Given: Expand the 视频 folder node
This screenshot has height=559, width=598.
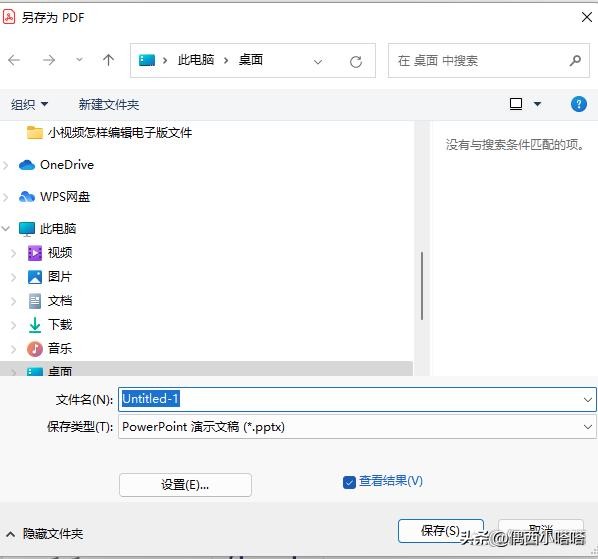Looking at the screenshot, I should [x=13, y=253].
